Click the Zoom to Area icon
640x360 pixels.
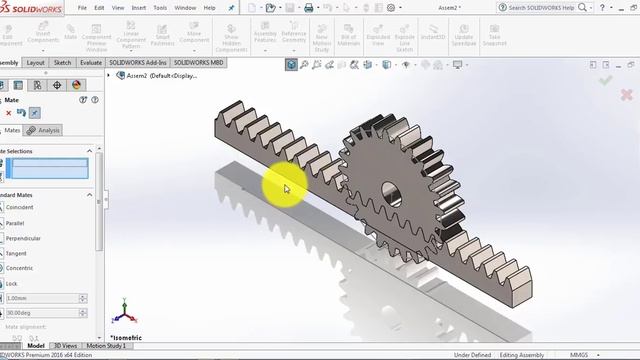pos(317,64)
